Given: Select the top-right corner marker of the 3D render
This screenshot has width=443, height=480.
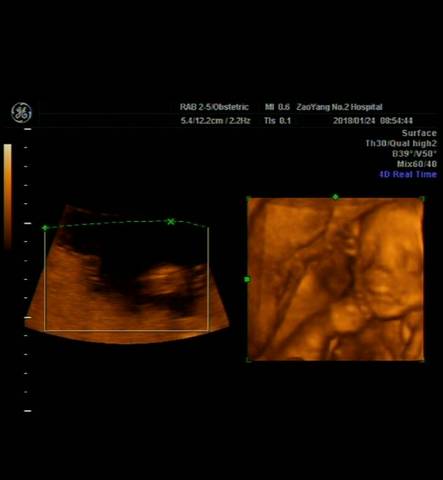Looking at the screenshot, I should click(x=423, y=199).
